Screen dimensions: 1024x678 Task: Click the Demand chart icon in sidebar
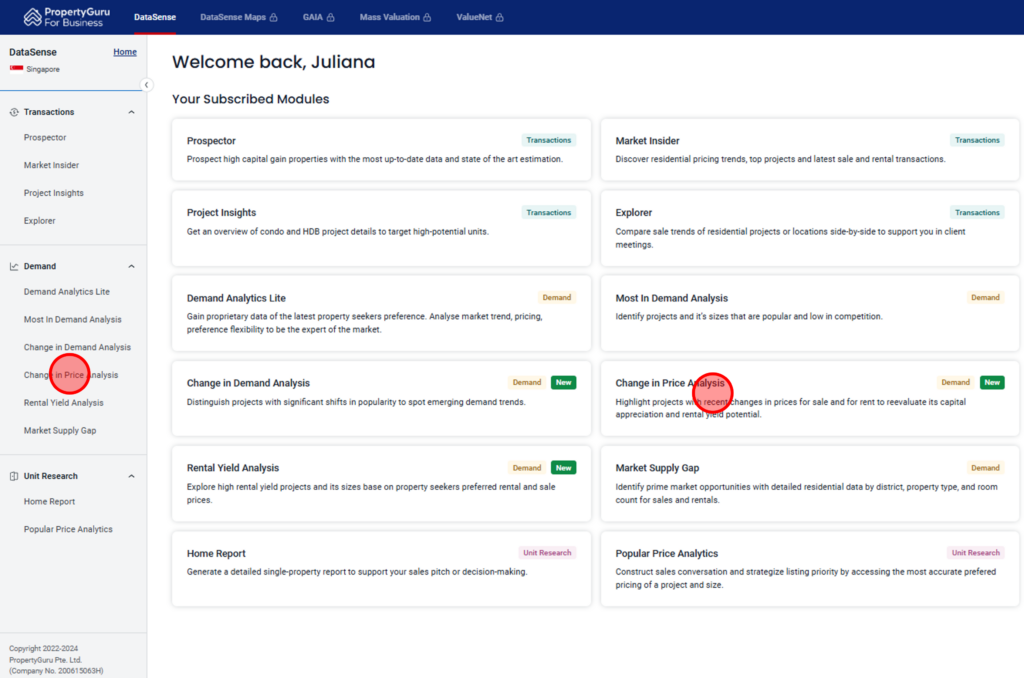coord(14,266)
